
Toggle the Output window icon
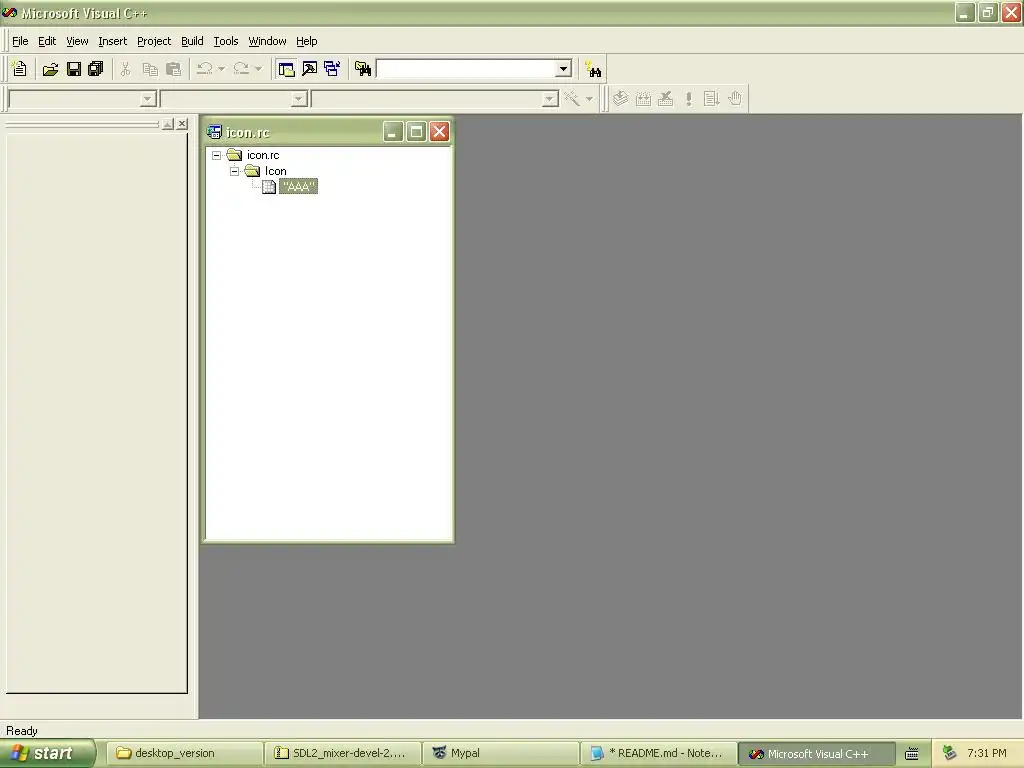click(x=310, y=69)
